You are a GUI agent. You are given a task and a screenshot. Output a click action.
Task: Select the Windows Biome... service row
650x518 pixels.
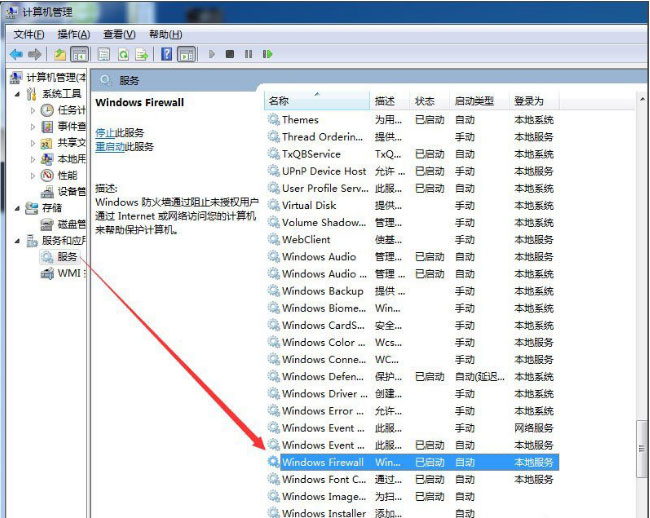point(412,308)
